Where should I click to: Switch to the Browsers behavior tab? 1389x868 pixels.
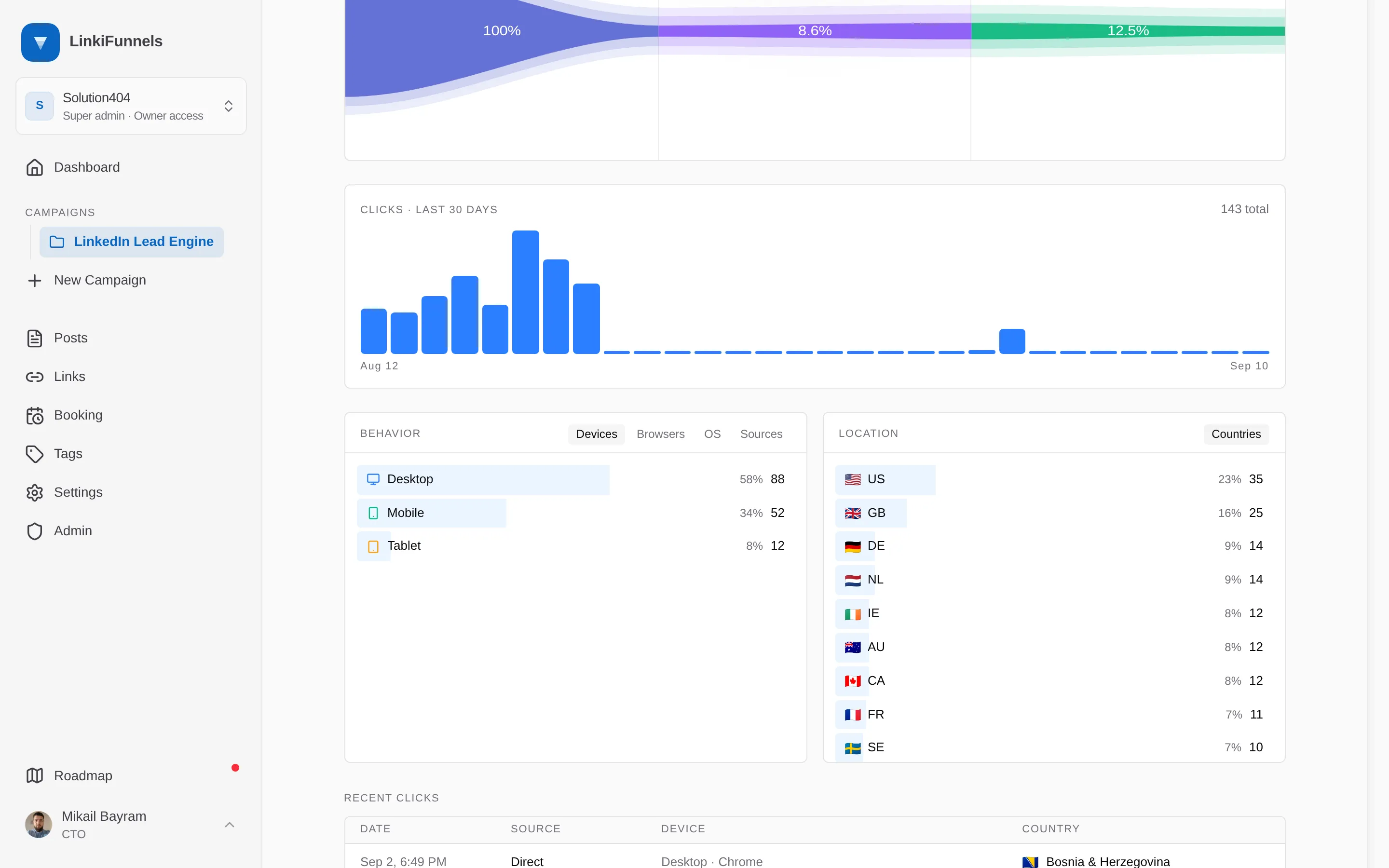coord(660,434)
